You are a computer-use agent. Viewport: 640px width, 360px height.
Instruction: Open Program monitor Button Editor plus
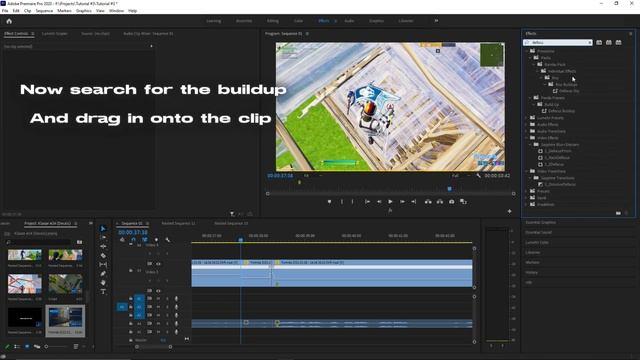[509, 211]
